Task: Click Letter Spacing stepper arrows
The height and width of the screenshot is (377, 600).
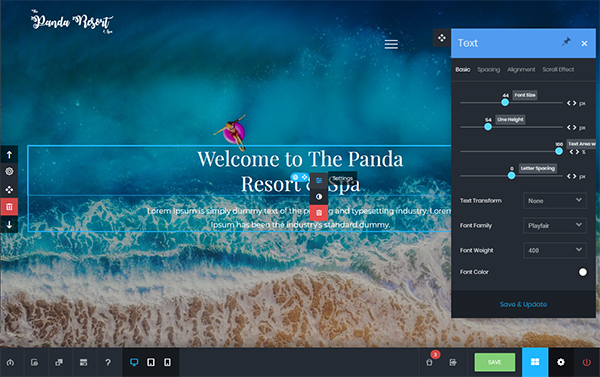Action: pyautogui.click(x=572, y=176)
